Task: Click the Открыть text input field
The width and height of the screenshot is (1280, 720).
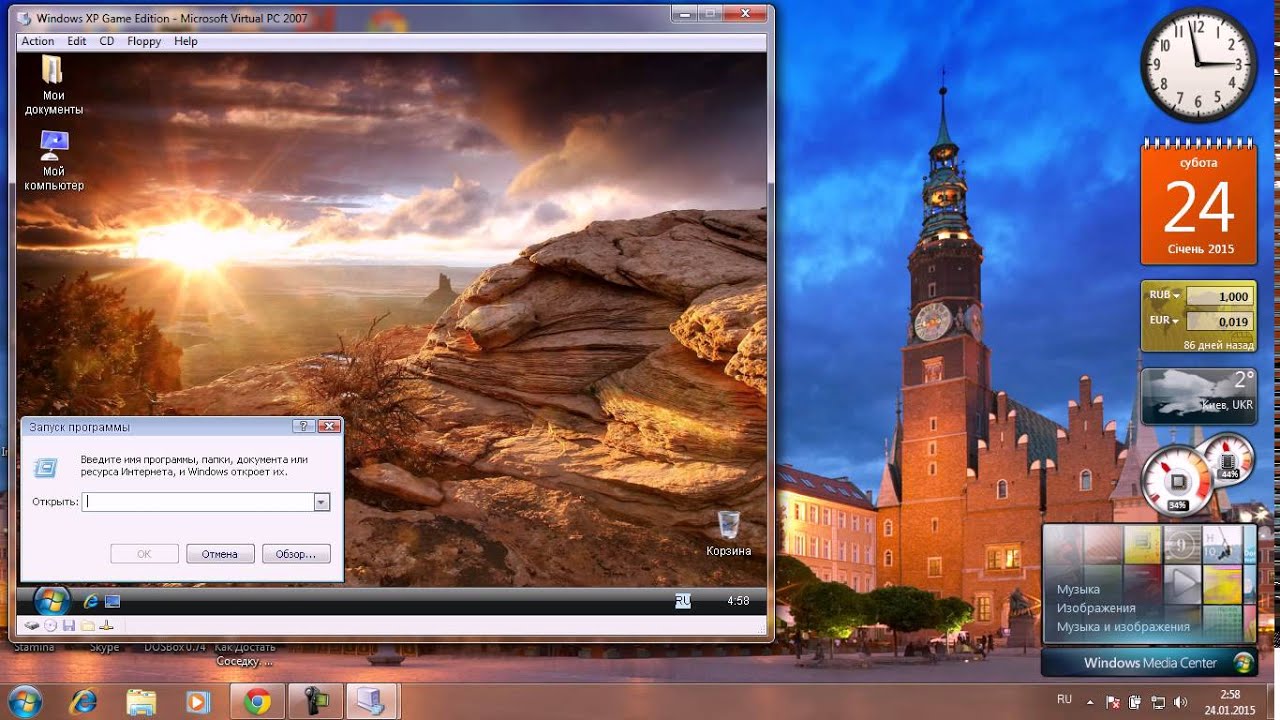Action: pyautogui.click(x=199, y=502)
